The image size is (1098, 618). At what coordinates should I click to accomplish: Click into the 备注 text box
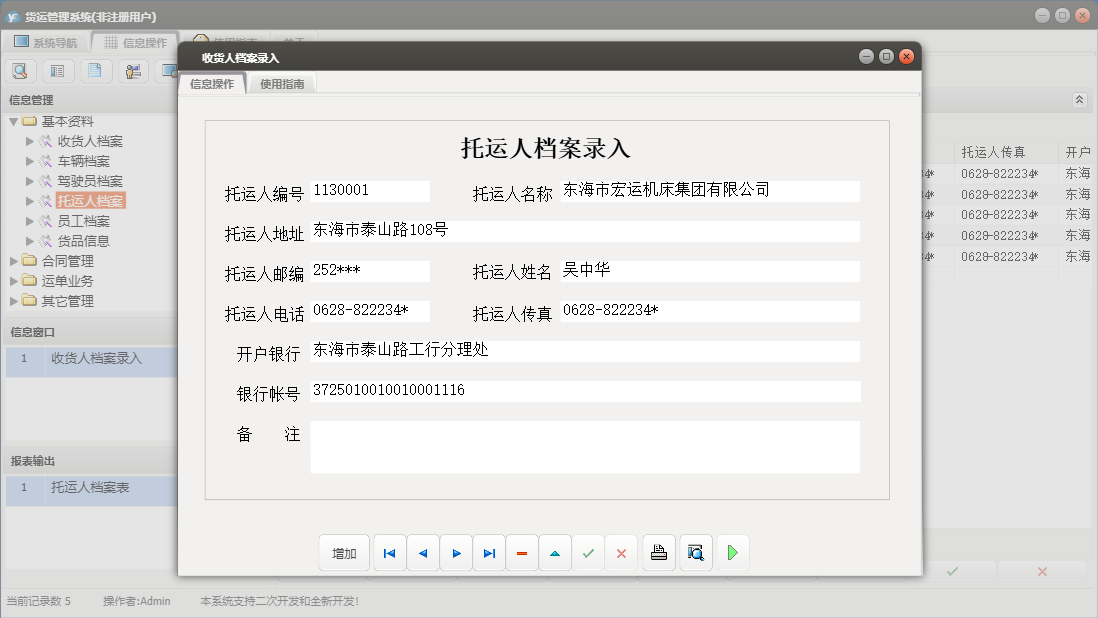click(585, 446)
